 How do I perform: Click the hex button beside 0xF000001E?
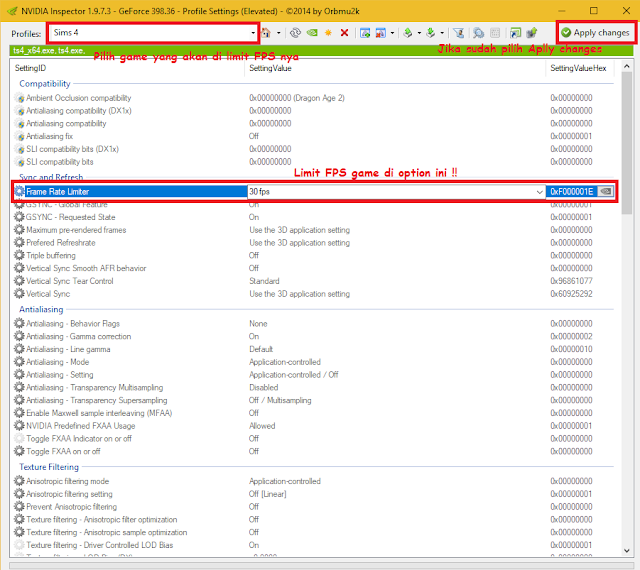coord(606,191)
